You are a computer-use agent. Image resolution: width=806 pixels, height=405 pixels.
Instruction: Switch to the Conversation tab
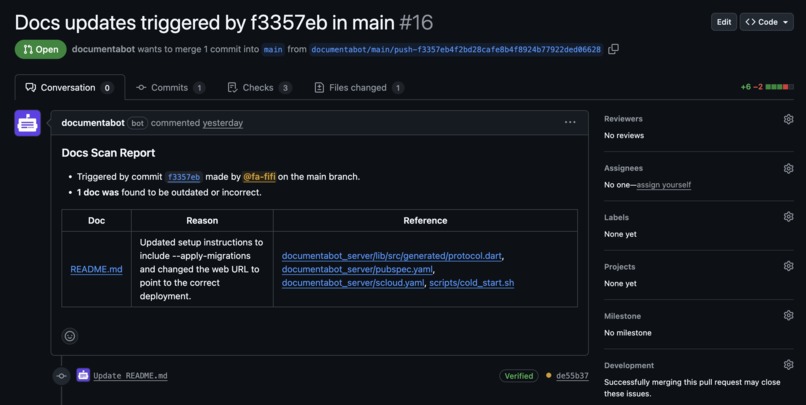click(x=69, y=88)
